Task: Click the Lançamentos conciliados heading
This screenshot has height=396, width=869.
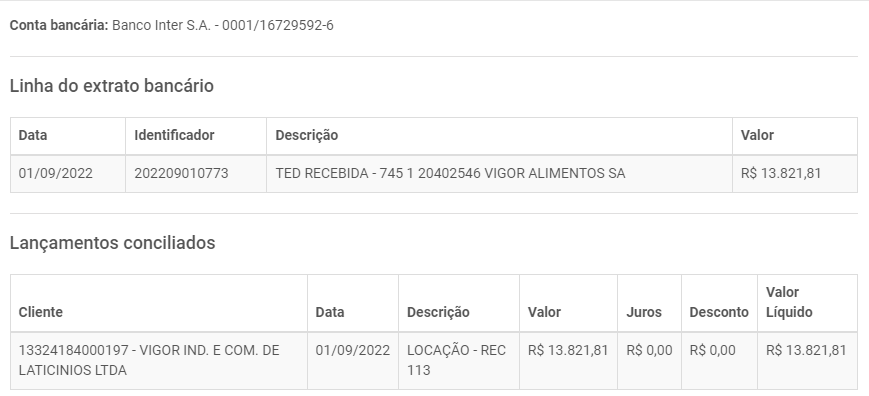Action: click(x=113, y=243)
